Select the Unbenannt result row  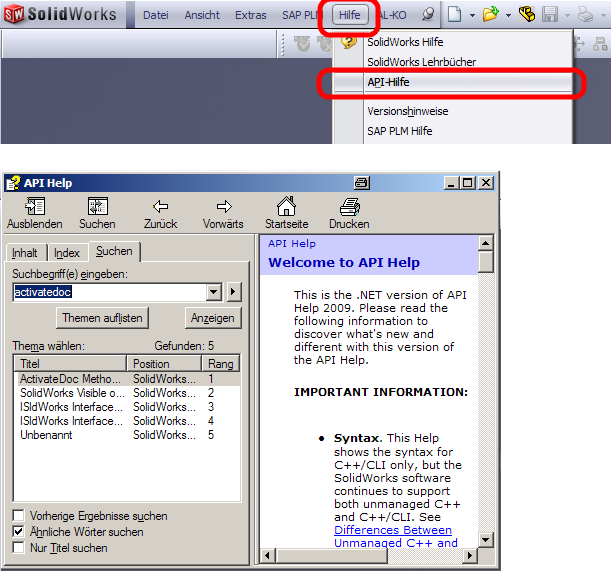coord(127,435)
